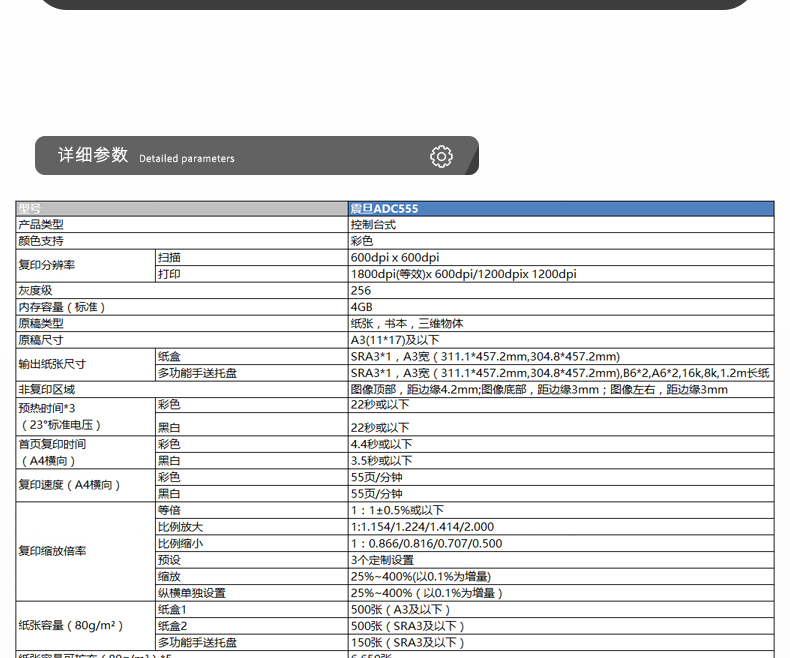The image size is (790, 658).
Task: Click the gear icon in the 详细参数 banner
Action: [441, 156]
